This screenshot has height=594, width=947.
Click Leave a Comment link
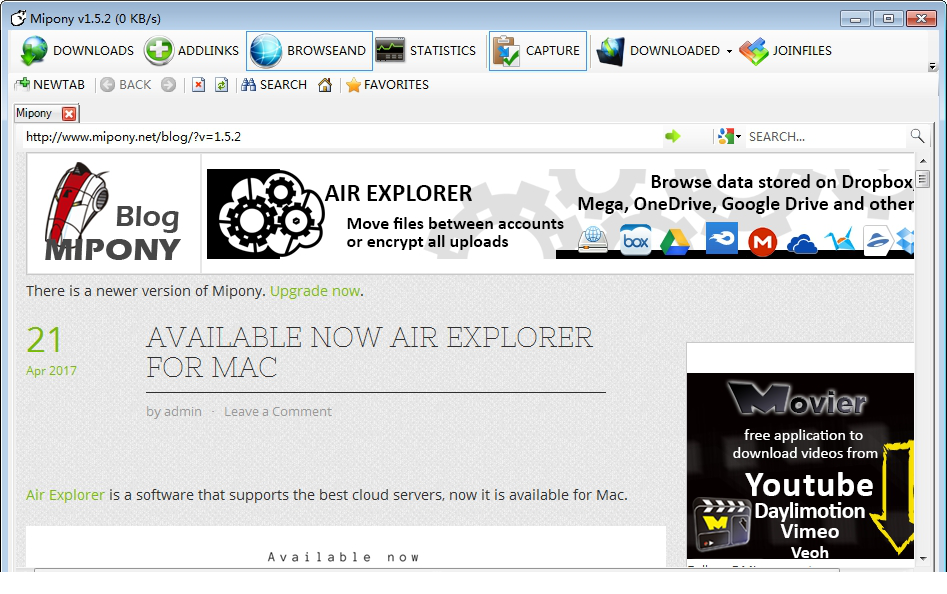pos(278,412)
